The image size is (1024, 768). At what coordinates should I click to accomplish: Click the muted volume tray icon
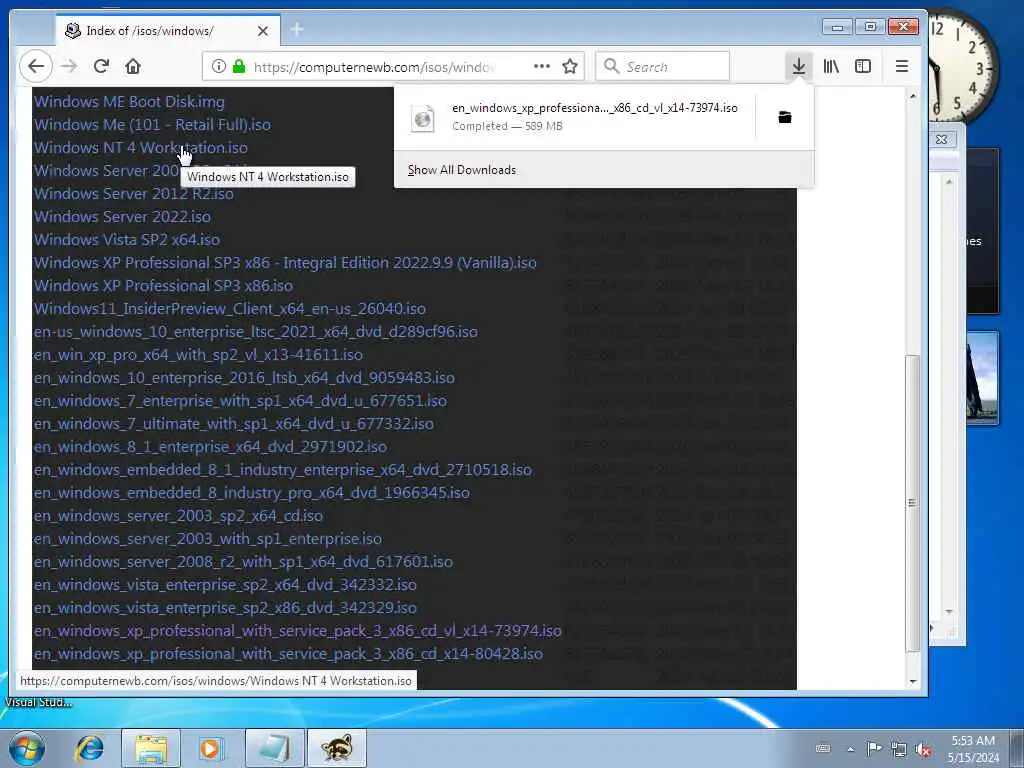click(923, 749)
